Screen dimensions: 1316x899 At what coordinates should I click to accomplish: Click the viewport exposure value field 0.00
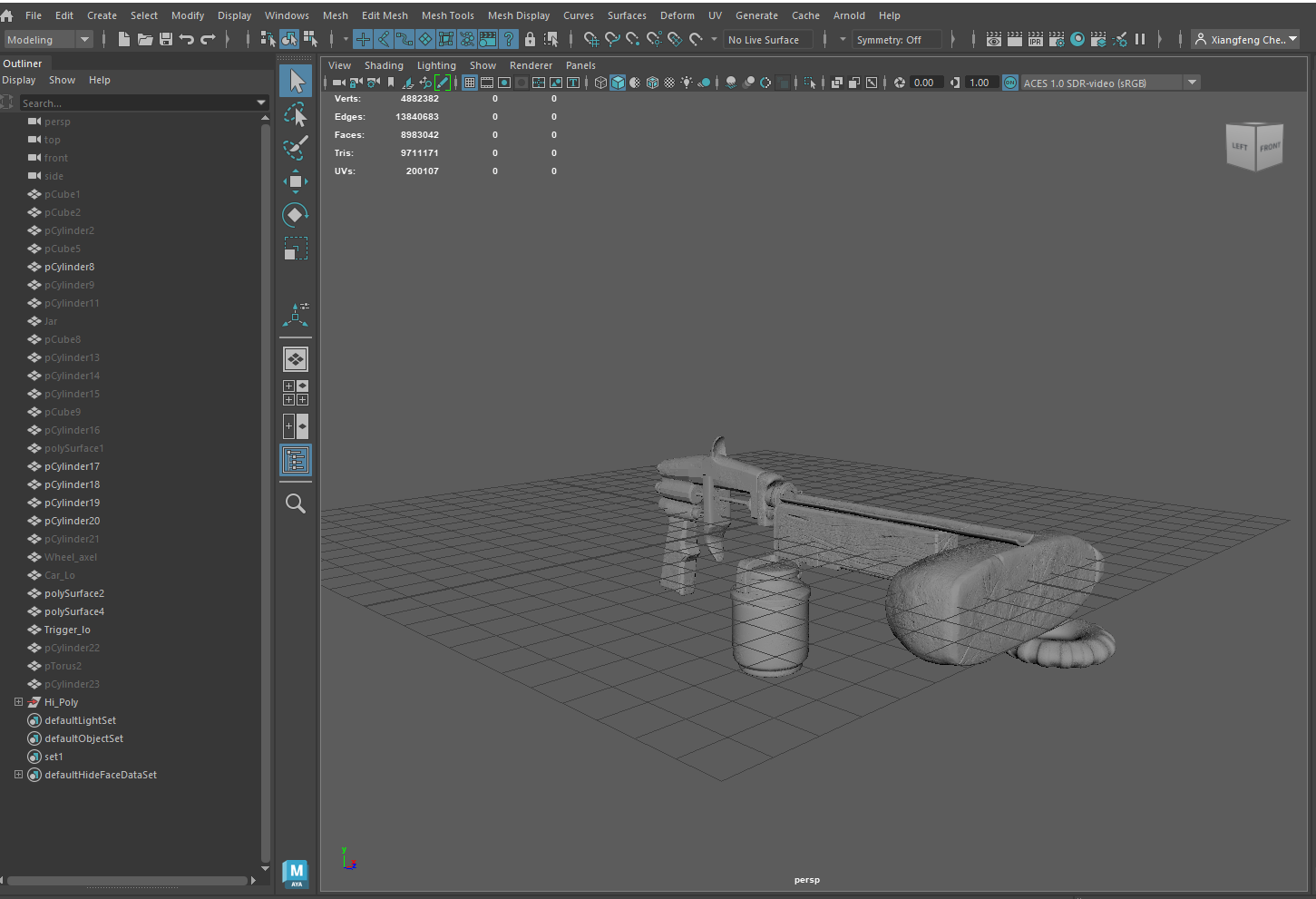(926, 83)
